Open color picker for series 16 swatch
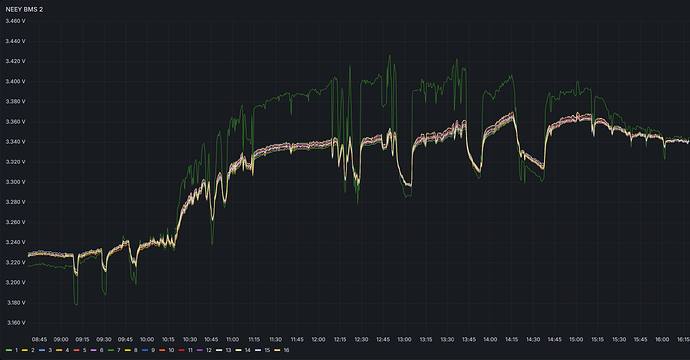This screenshot has height=360, width=690. coord(277,350)
